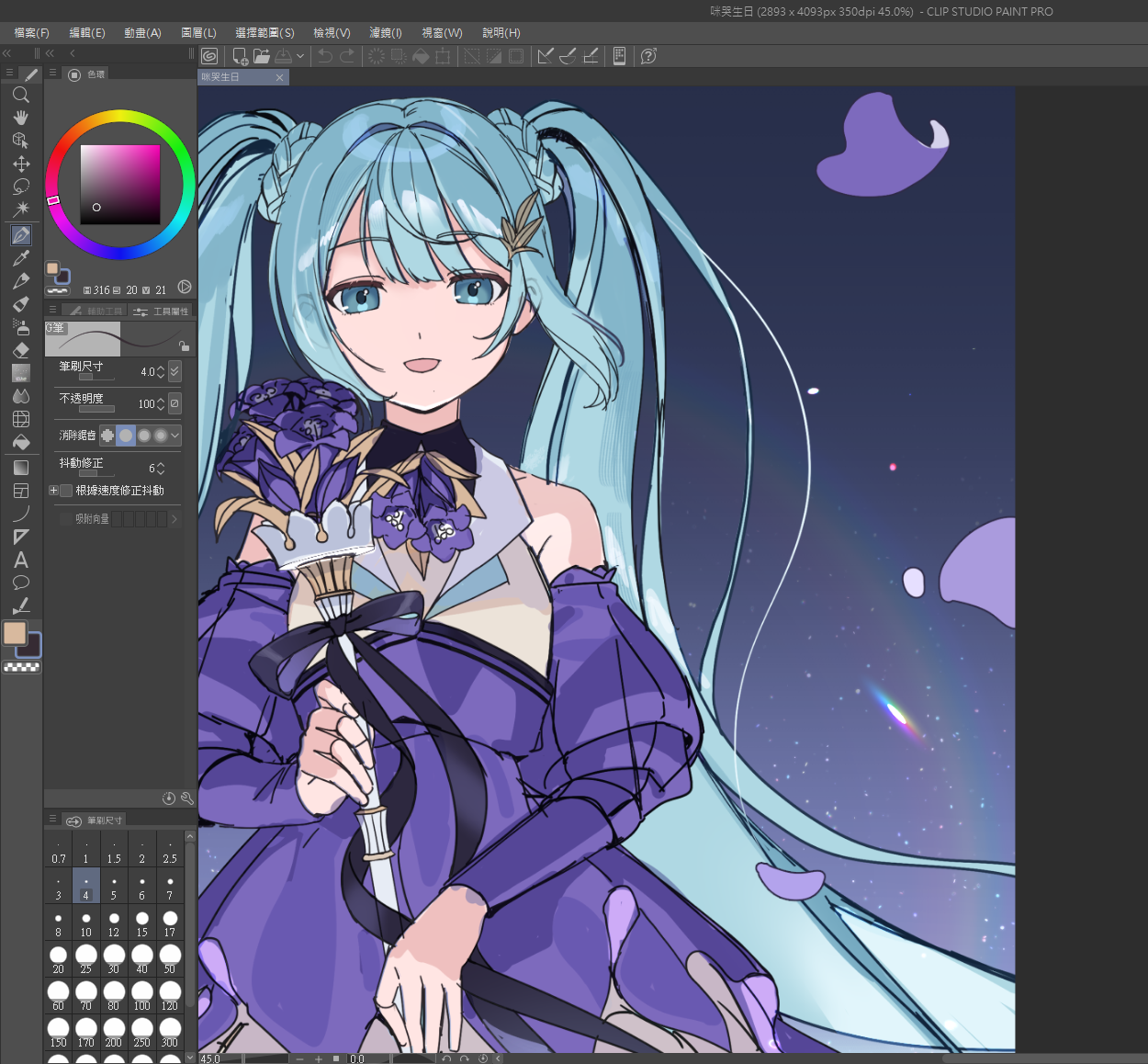Select brush size preset 0.7
Viewport: 1148px width, 1064px height.
coord(59,849)
